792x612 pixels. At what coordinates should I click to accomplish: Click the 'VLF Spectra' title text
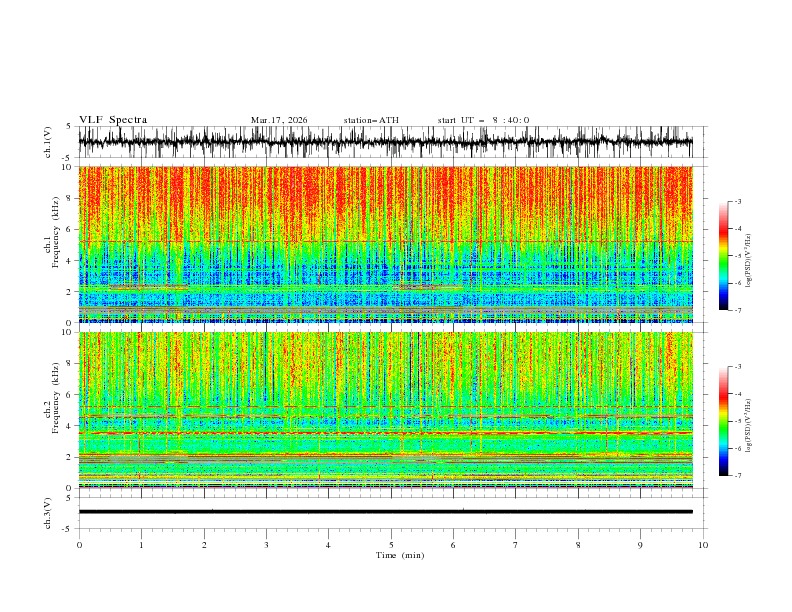pyautogui.click(x=113, y=120)
